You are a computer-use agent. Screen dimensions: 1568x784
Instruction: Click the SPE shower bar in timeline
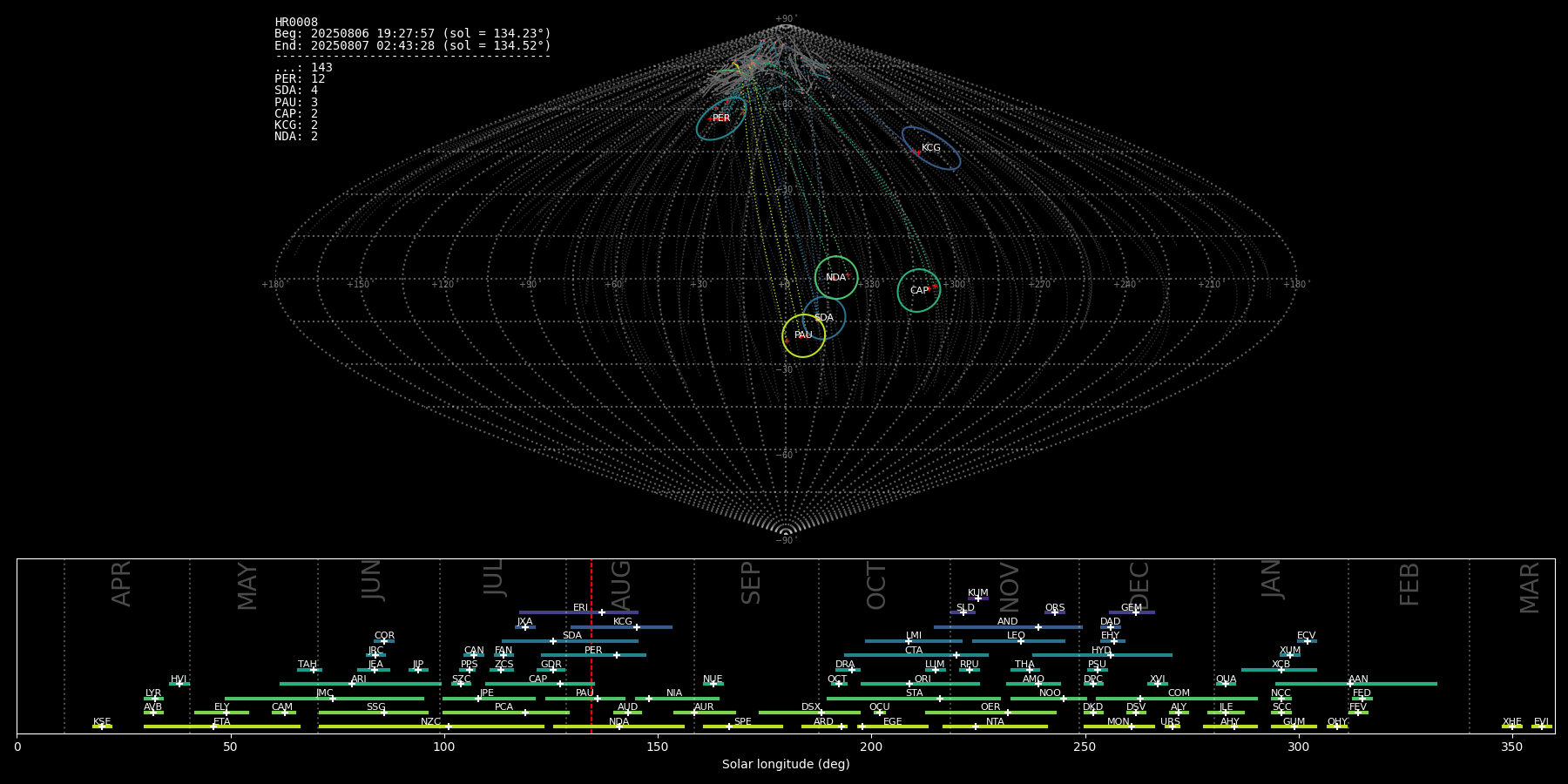[743, 727]
